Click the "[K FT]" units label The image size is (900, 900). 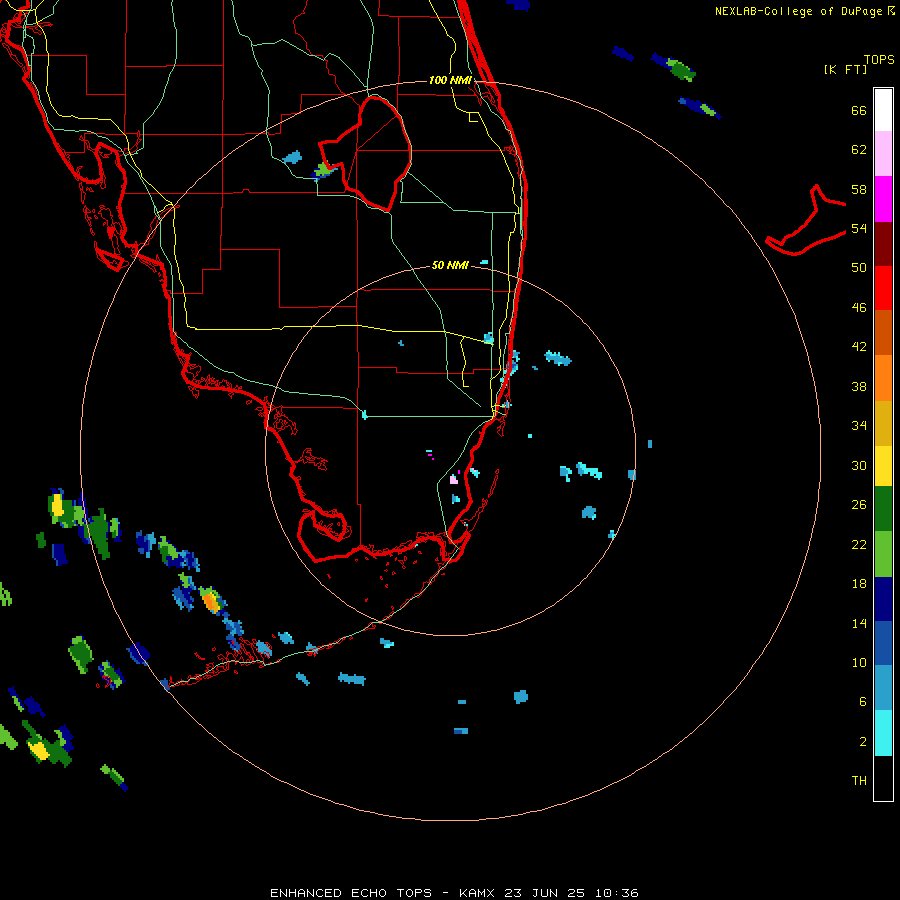click(845, 70)
